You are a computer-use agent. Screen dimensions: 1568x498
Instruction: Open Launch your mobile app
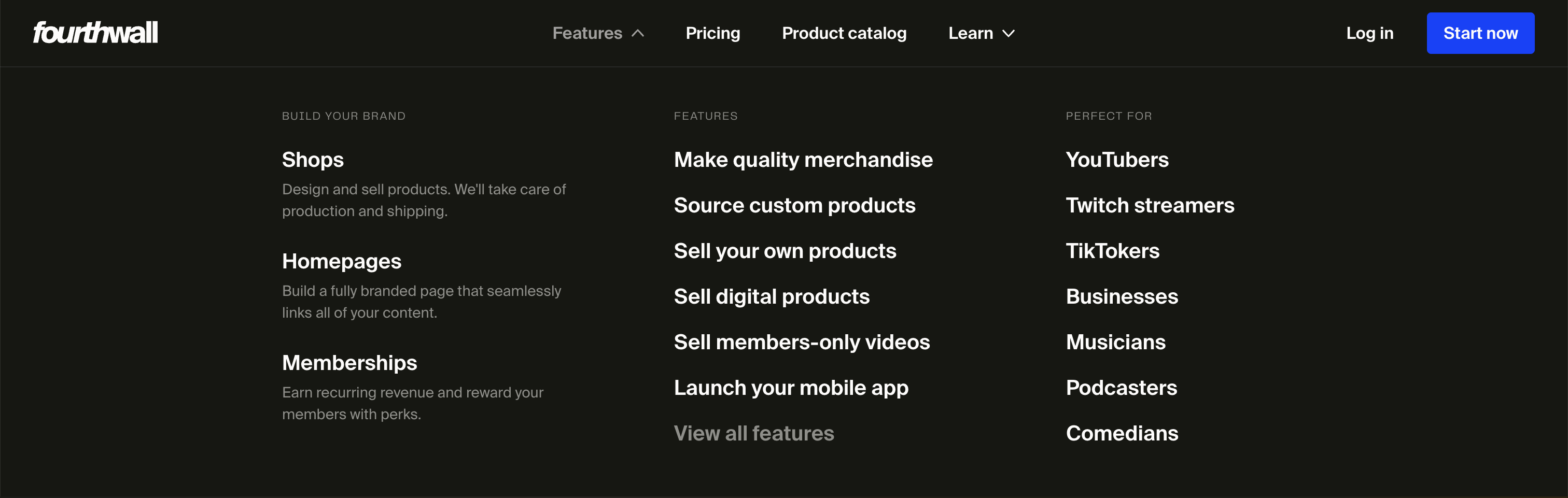click(791, 388)
